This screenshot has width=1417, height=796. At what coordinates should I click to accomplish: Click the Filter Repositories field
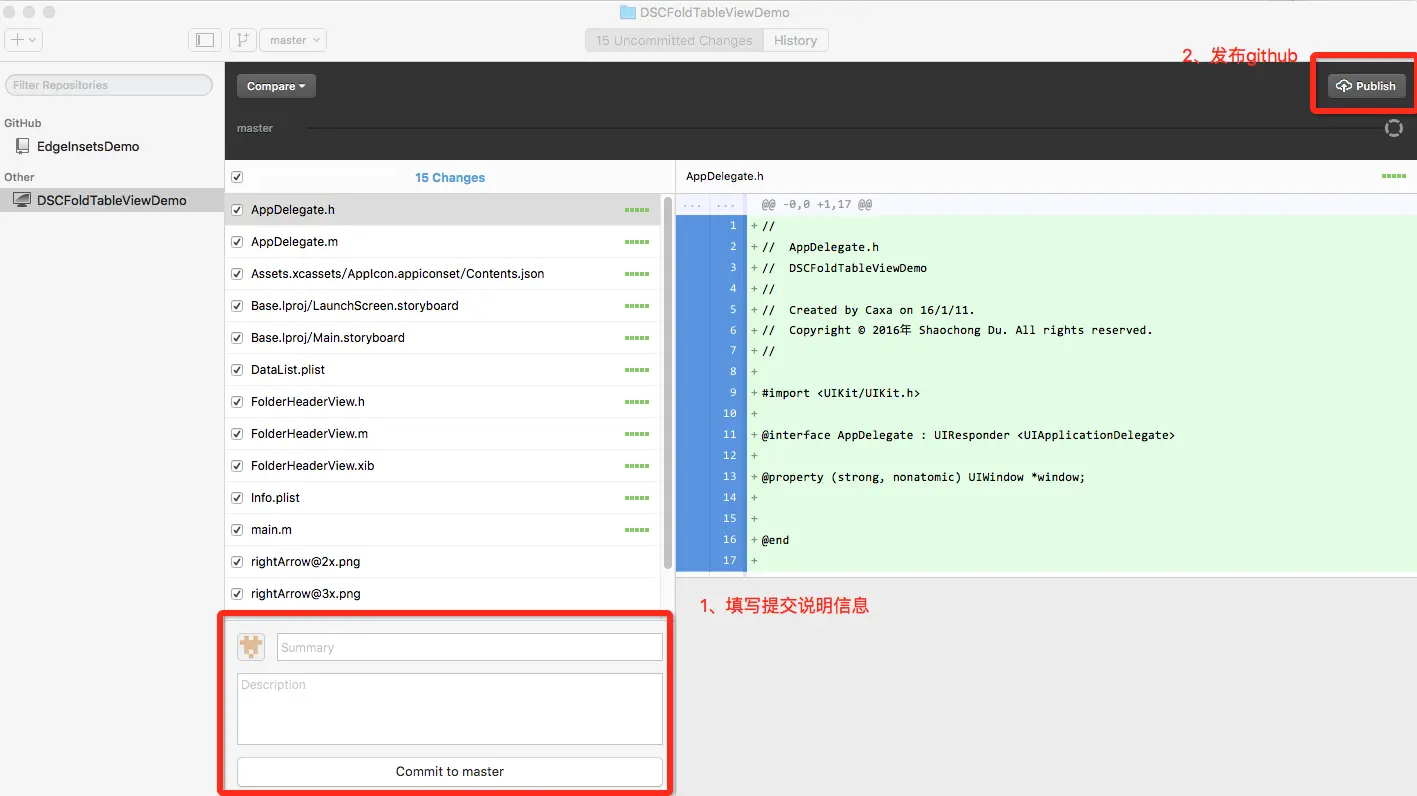pos(109,85)
